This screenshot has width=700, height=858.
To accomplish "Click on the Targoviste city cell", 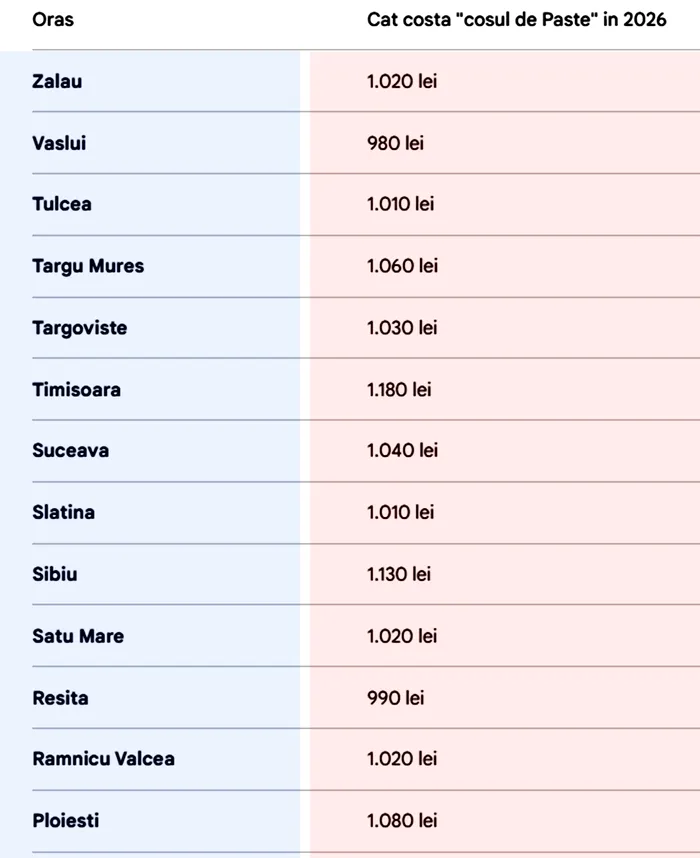I will pos(80,328).
